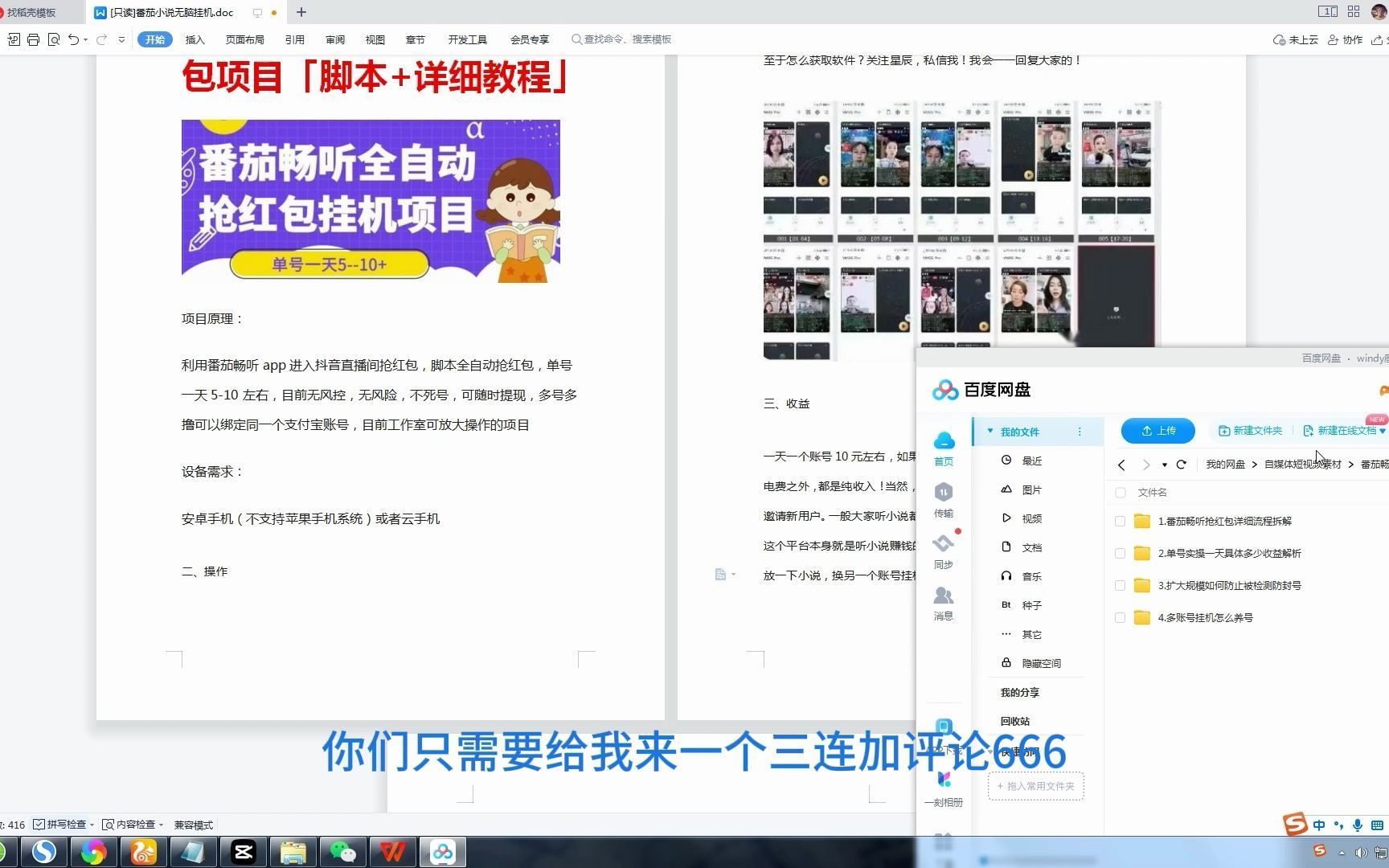
Task: Check the 3.扩大规模如何防止被检测防封号 checkbox
Action: click(x=1120, y=585)
